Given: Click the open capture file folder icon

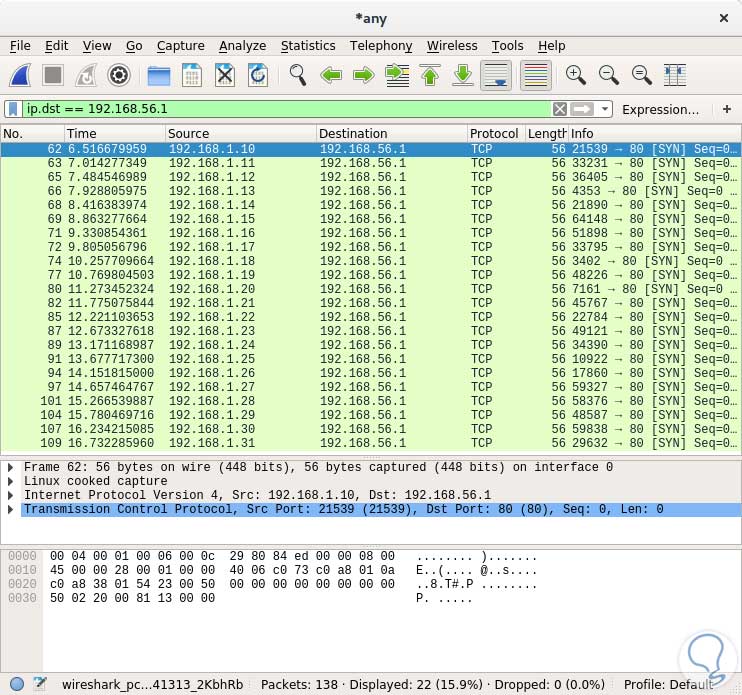Looking at the screenshot, I should [158, 75].
